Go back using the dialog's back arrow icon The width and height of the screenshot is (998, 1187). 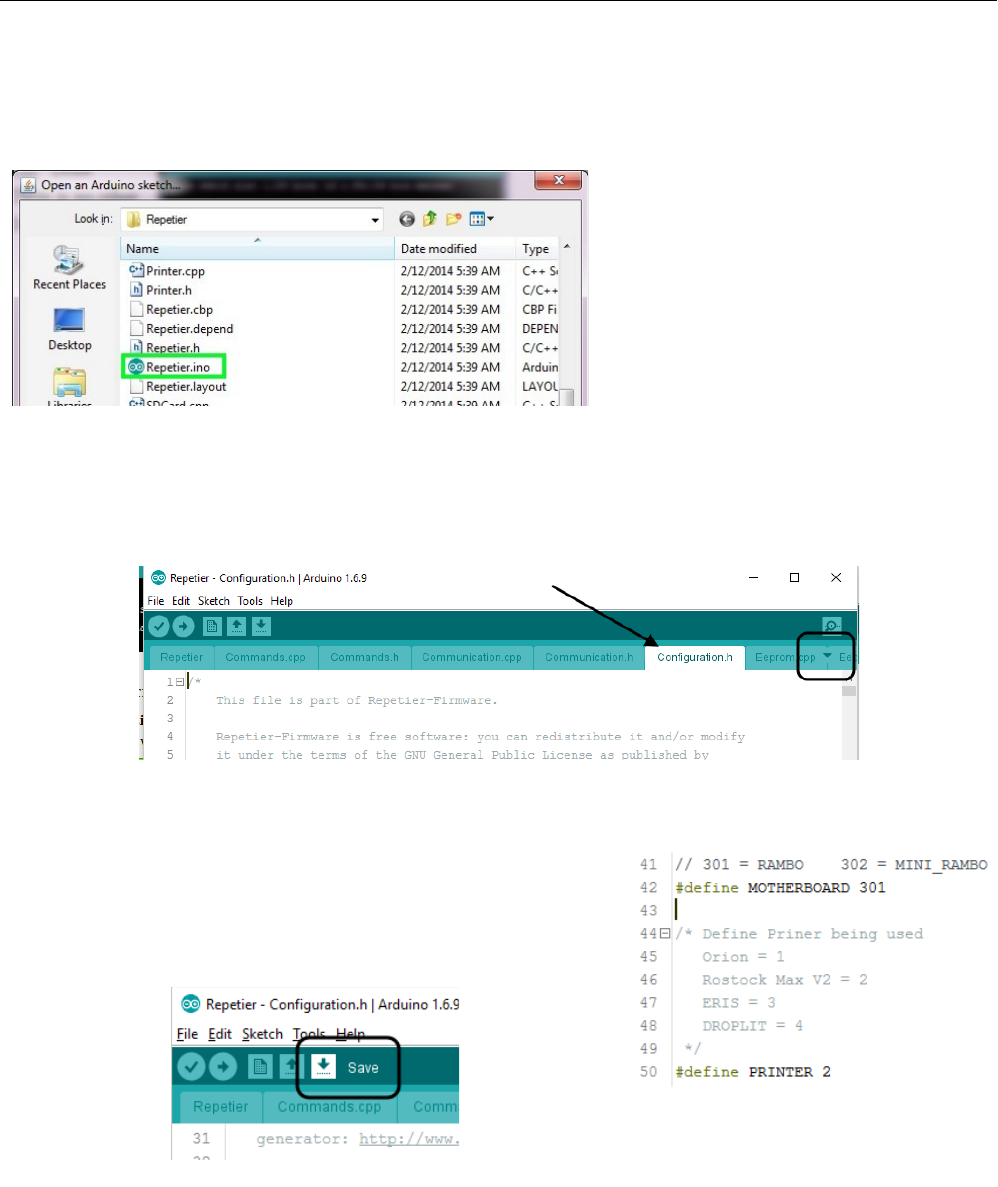pos(407,220)
